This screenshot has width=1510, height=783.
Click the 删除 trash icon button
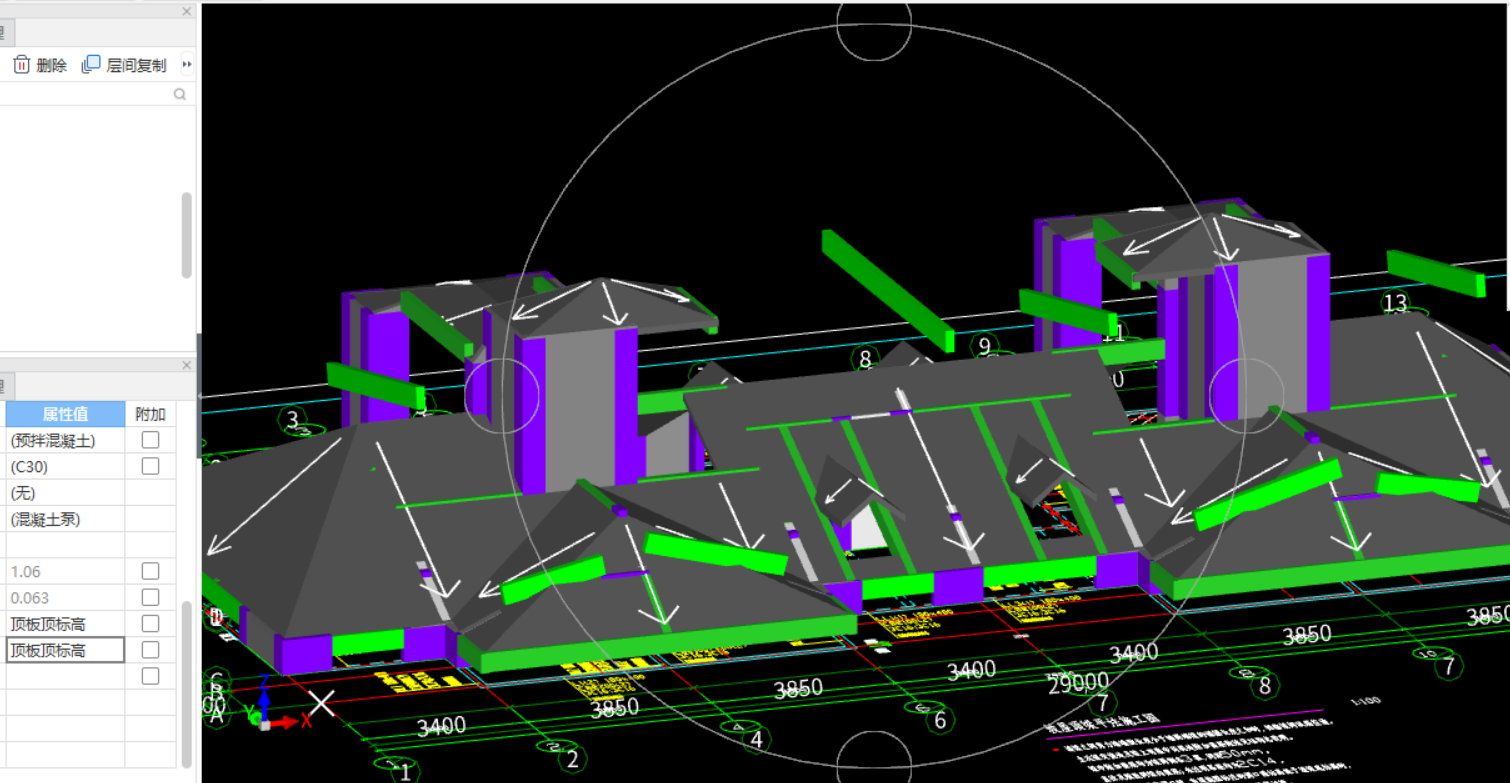coord(40,65)
